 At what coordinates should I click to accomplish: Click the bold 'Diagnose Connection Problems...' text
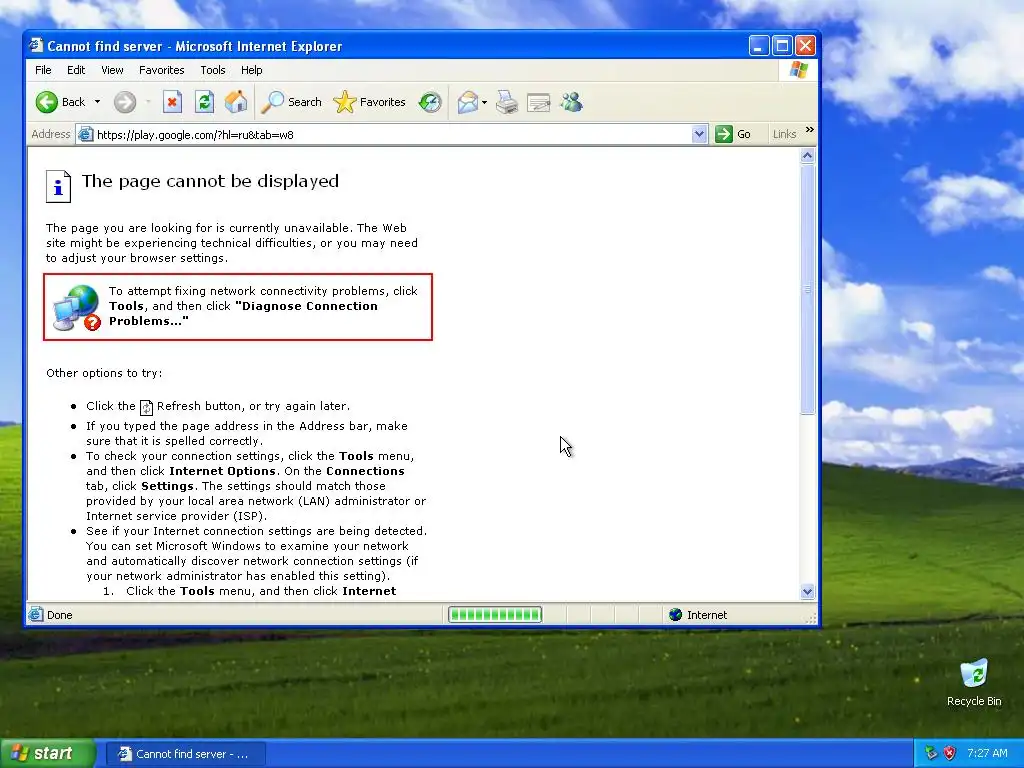click(243, 313)
